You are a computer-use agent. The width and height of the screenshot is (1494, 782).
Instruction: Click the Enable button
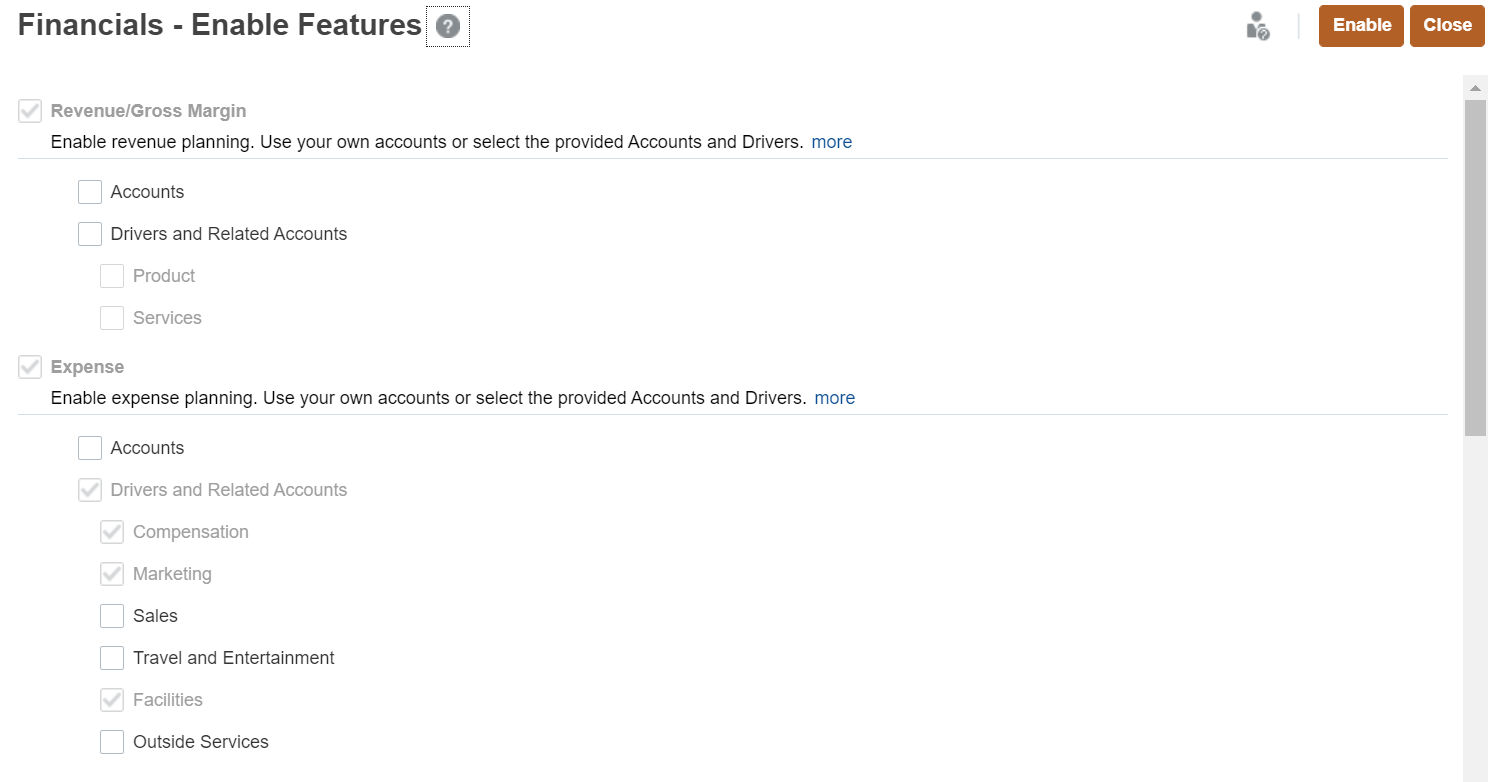(x=1360, y=25)
